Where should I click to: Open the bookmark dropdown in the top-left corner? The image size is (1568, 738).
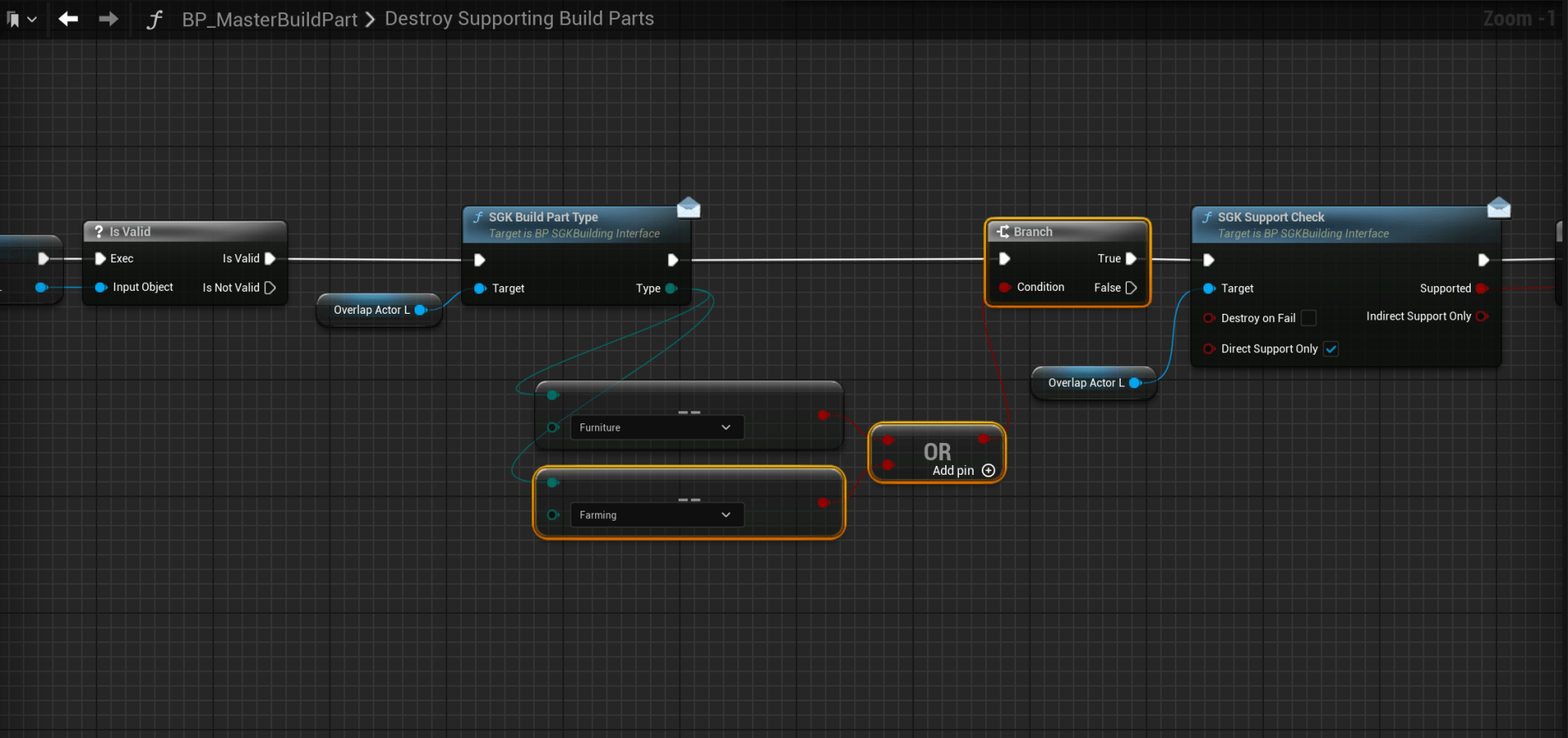click(x=21, y=19)
